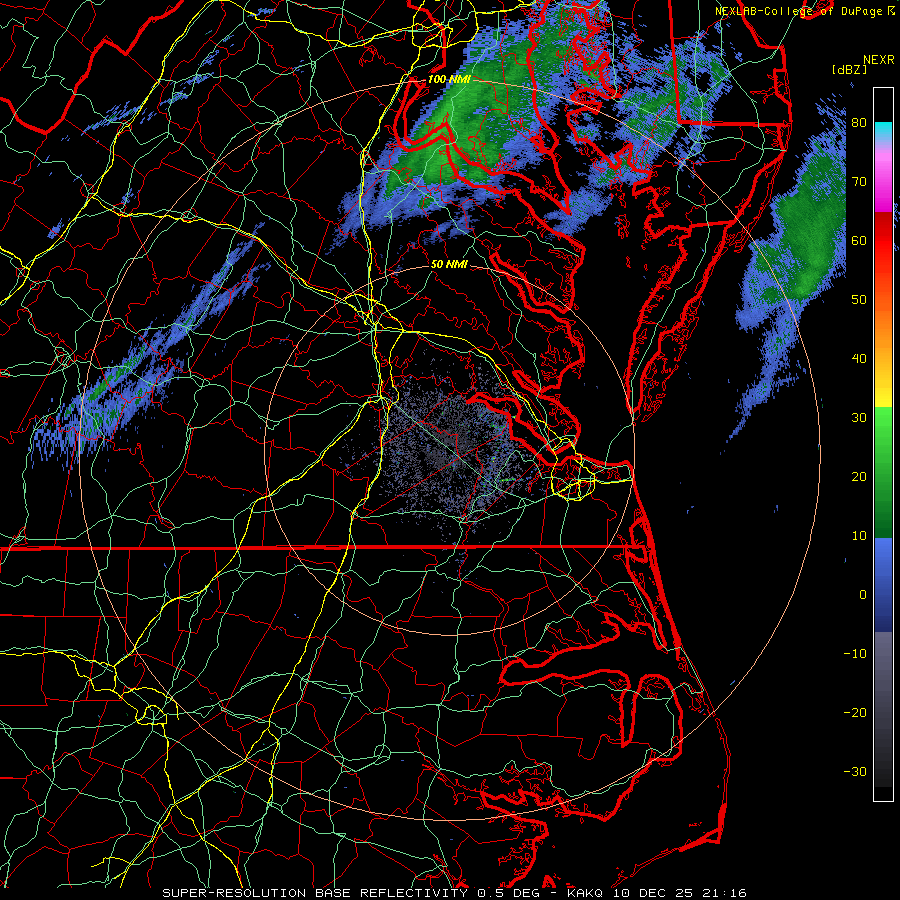Image resolution: width=900 pixels, height=900 pixels.
Task: Click the NEXLAB-College of DuPage watermark text
Action: pyautogui.click(x=805, y=11)
